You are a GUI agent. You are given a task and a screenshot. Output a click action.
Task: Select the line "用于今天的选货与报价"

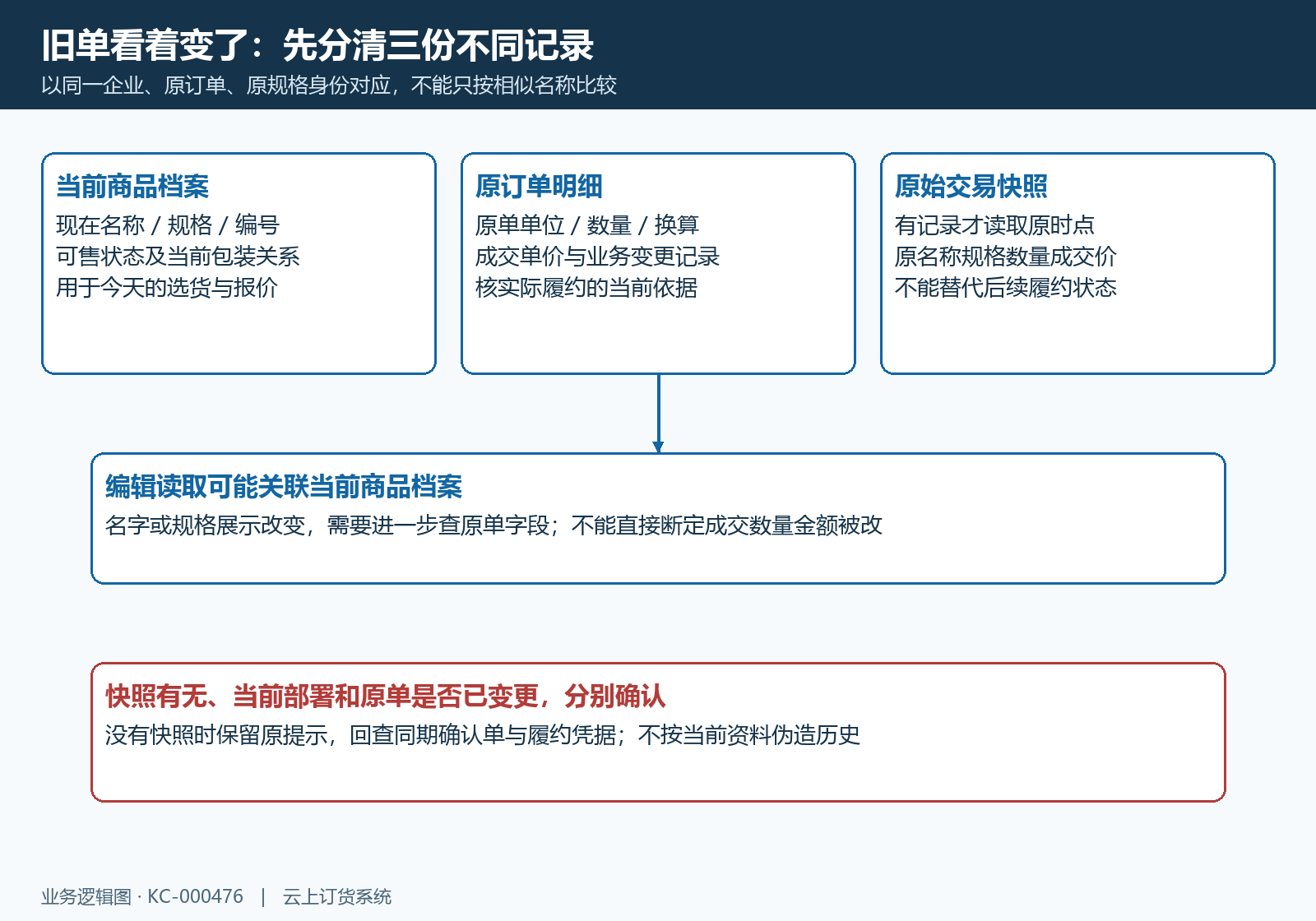[x=167, y=287]
